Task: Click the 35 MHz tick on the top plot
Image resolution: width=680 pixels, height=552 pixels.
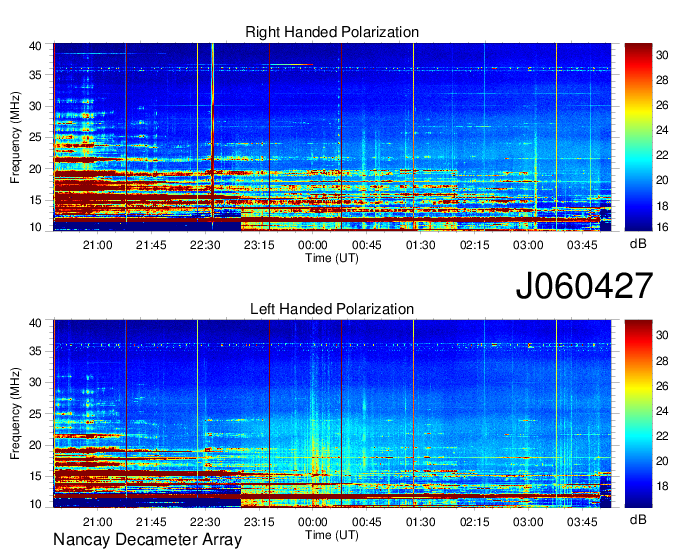Action: pyautogui.click(x=36, y=75)
